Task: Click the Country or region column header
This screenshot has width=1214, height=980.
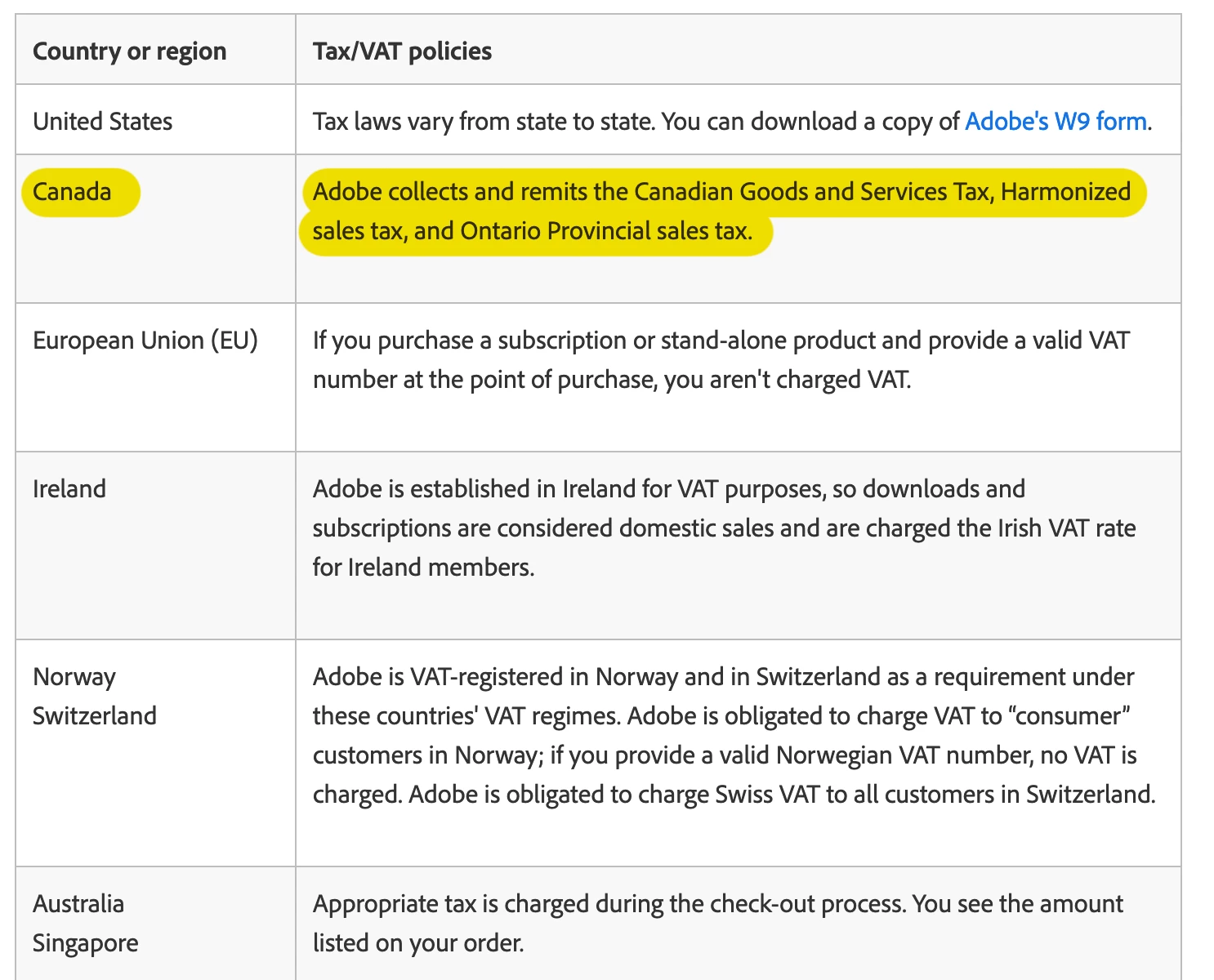Action: point(130,51)
